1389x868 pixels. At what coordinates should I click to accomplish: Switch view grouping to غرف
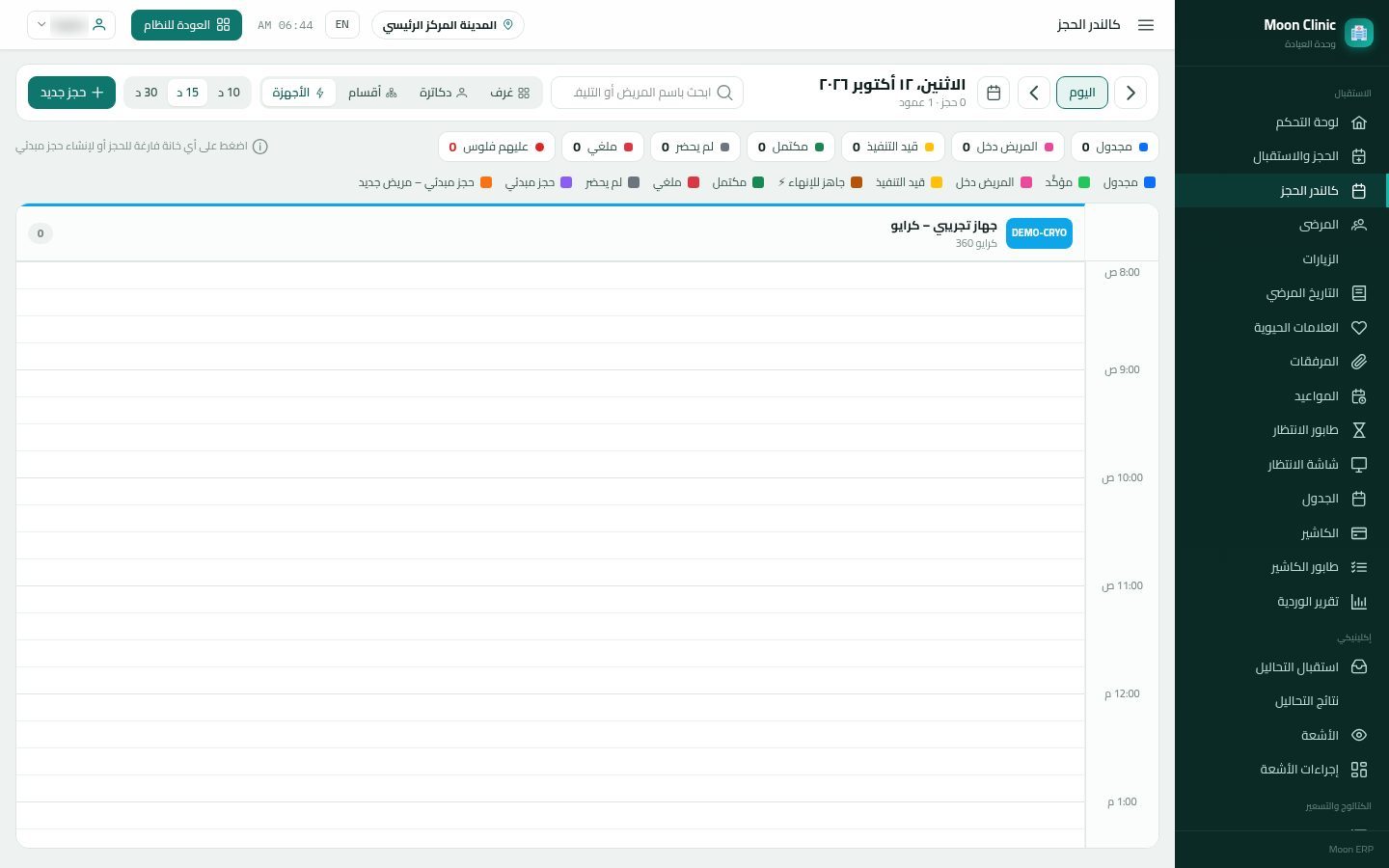point(509,93)
